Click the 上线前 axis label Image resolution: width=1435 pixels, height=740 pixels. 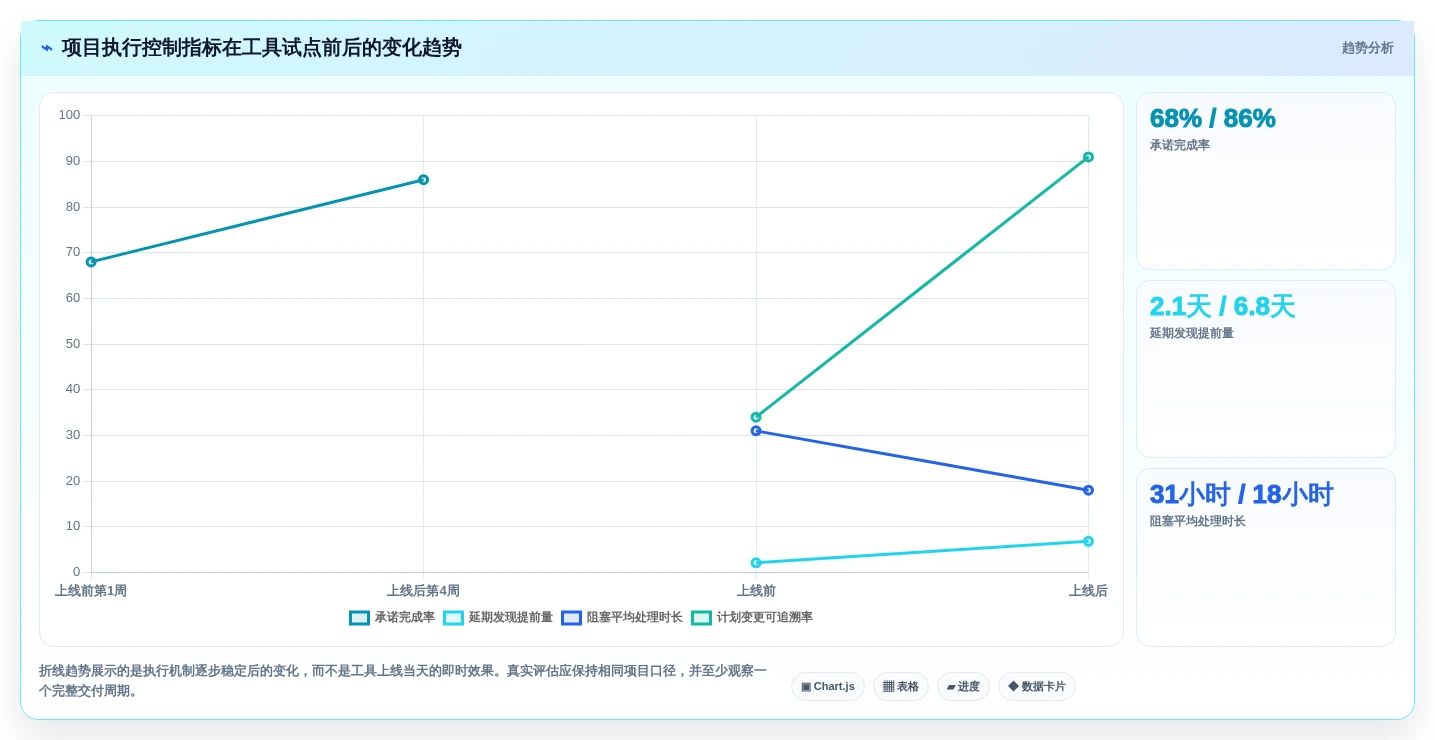click(x=756, y=591)
